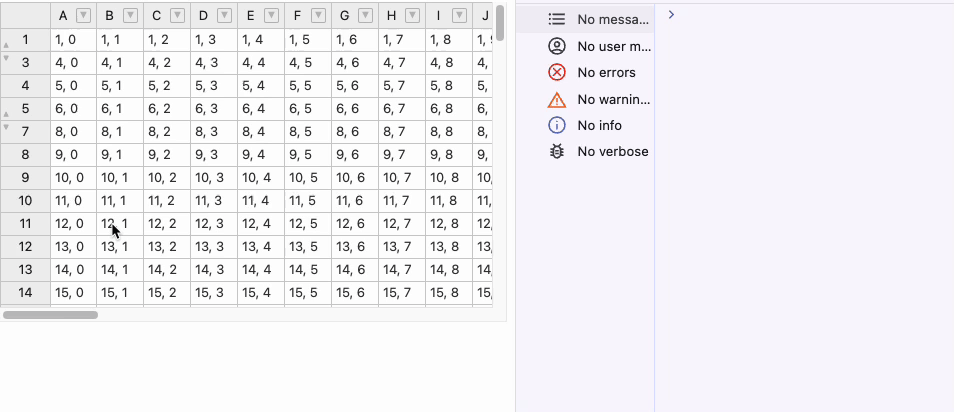Click the errors icon in console sidebar
954x412 pixels.
[x=557, y=73]
